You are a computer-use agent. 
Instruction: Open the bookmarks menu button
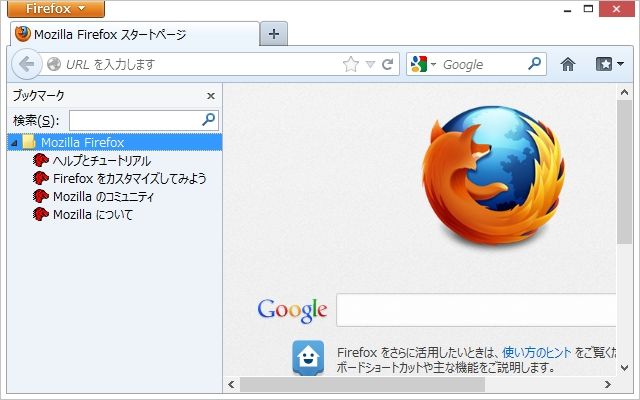pos(609,64)
